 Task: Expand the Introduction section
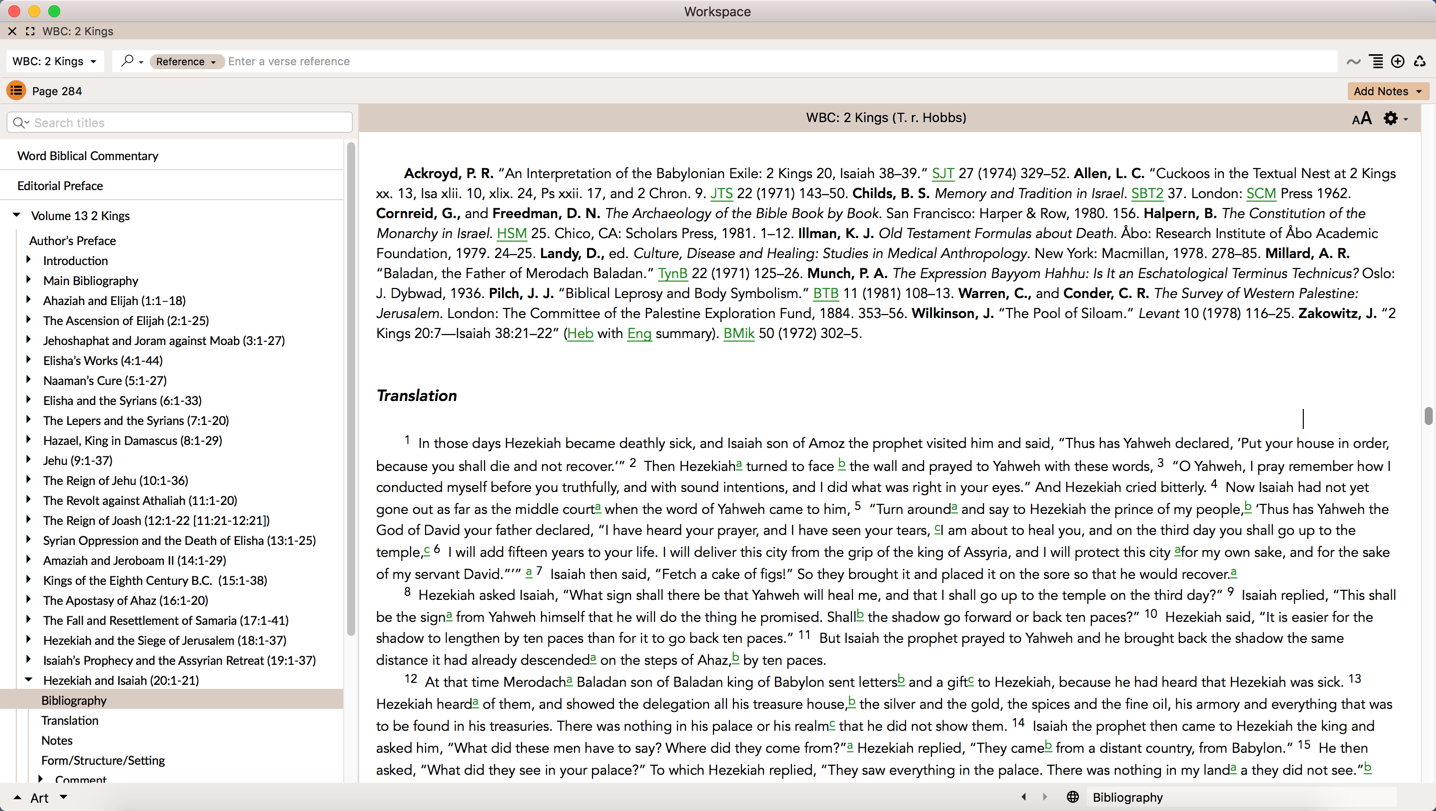point(29,260)
